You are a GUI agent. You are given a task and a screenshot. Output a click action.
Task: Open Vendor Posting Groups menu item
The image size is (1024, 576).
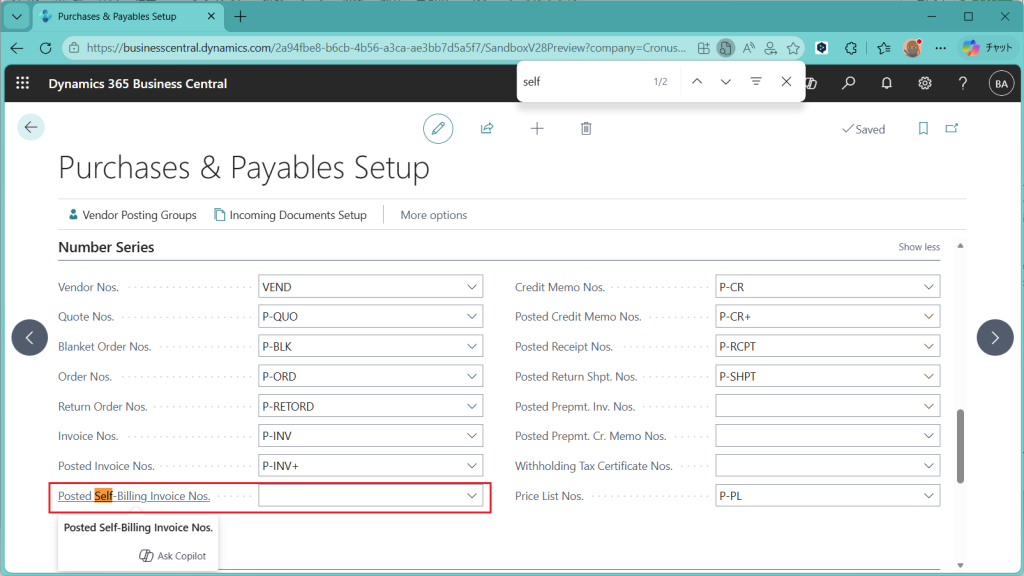click(x=132, y=215)
